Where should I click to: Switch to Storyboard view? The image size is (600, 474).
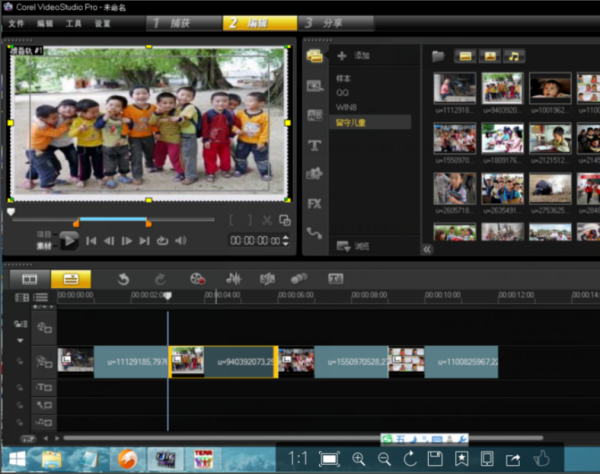30,279
